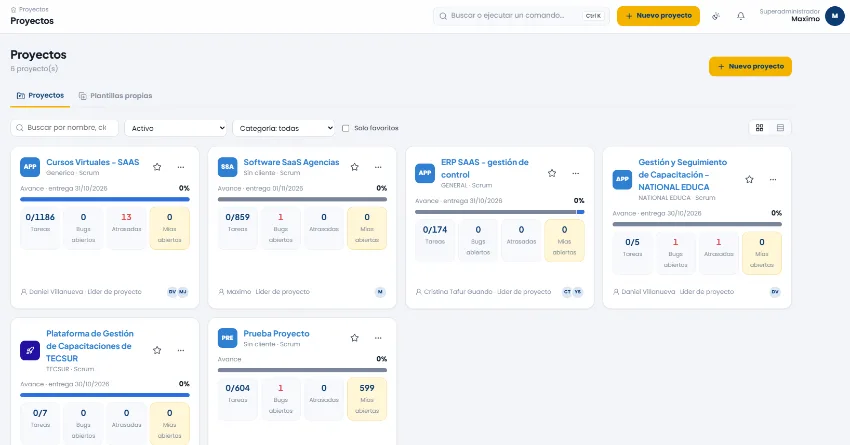The height and width of the screenshot is (445, 850).
Task: Open Plataforma de Gestión de Capacitaciones link
Action: tap(89, 346)
